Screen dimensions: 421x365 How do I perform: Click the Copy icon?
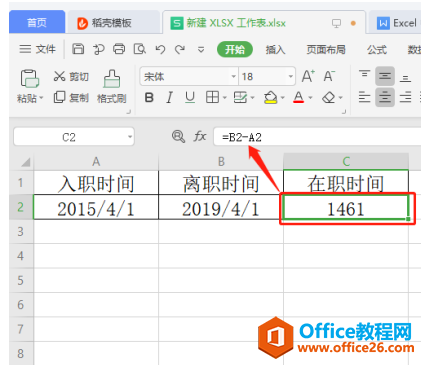click(59, 97)
